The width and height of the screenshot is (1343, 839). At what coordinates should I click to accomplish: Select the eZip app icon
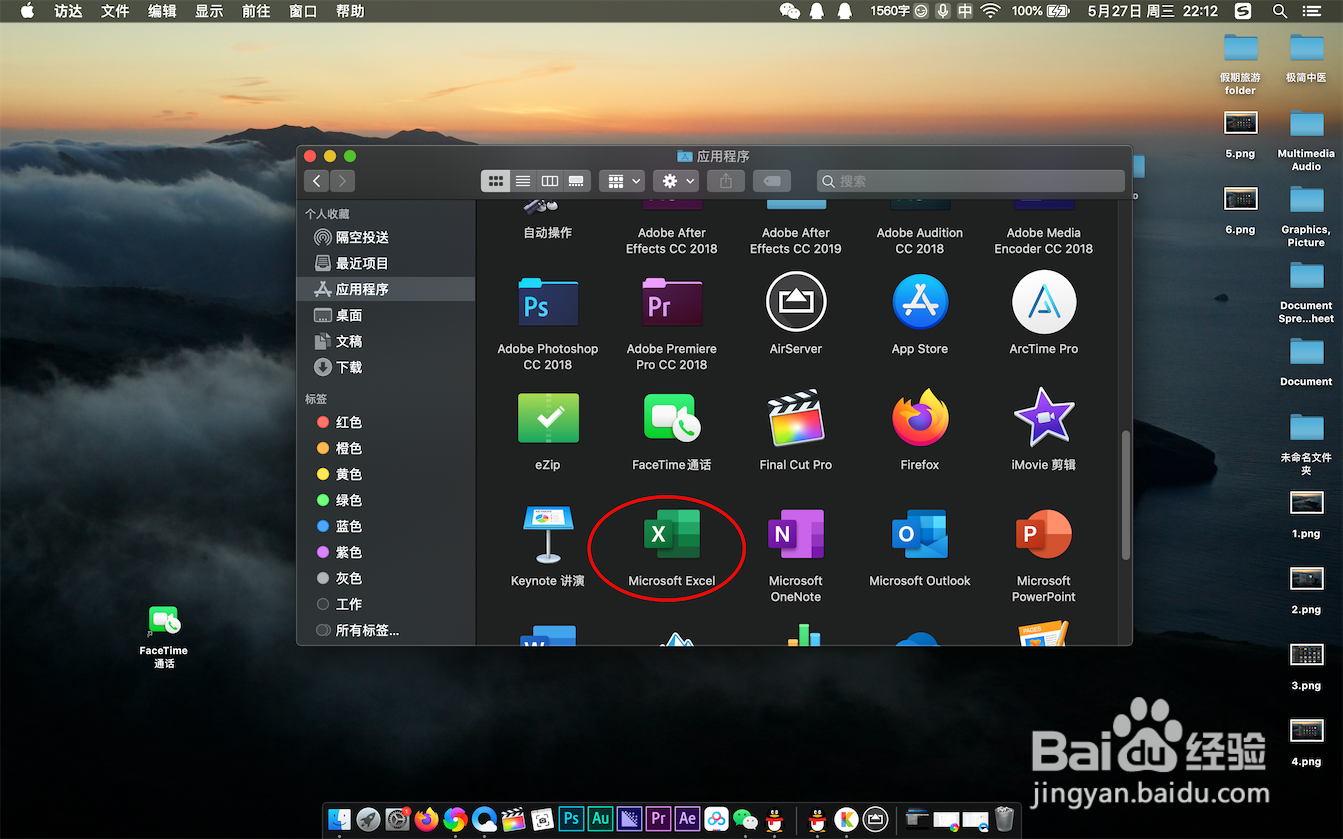548,418
